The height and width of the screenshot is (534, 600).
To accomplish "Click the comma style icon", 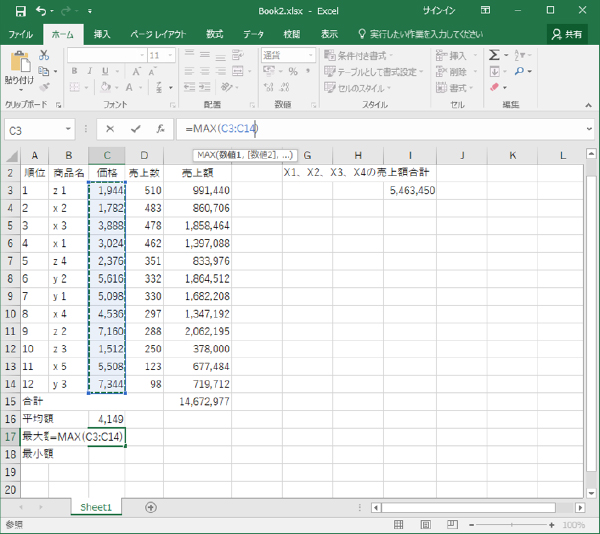I will tap(308, 71).
